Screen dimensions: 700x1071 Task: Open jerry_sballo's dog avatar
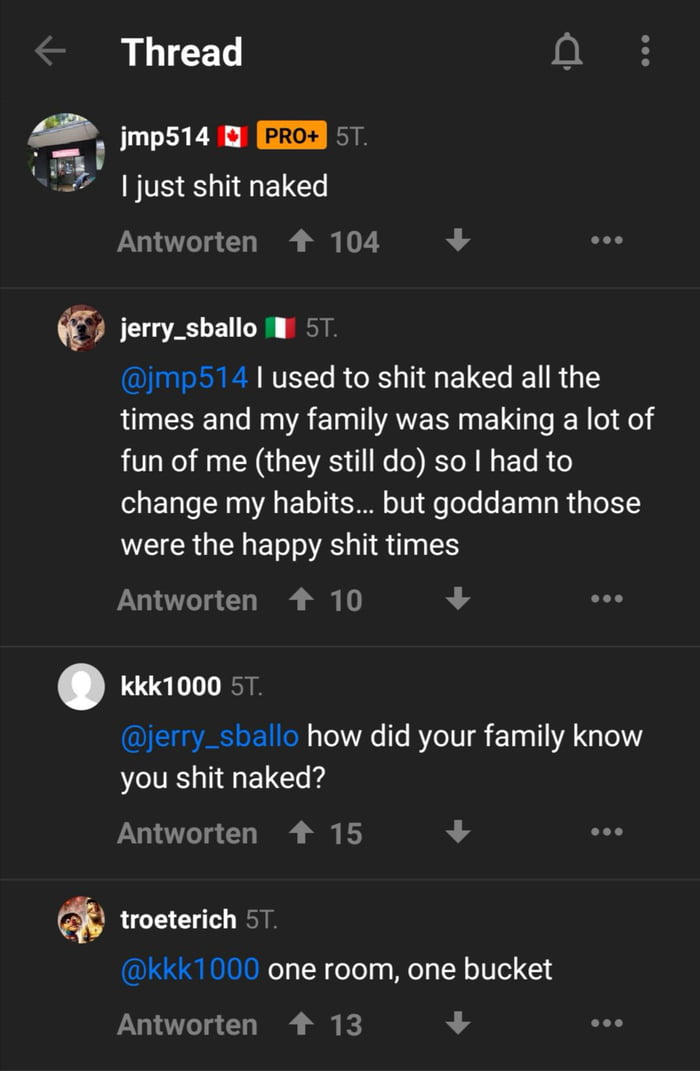[x=81, y=326]
